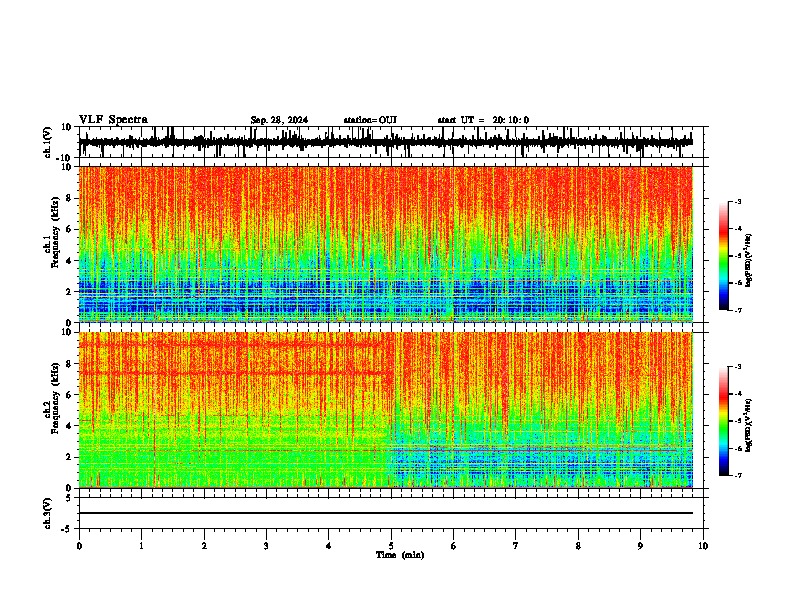Click the ch.2 spectrogram color scale bar
Image resolution: width=792 pixels, height=612 pixels.
[x=723, y=421]
